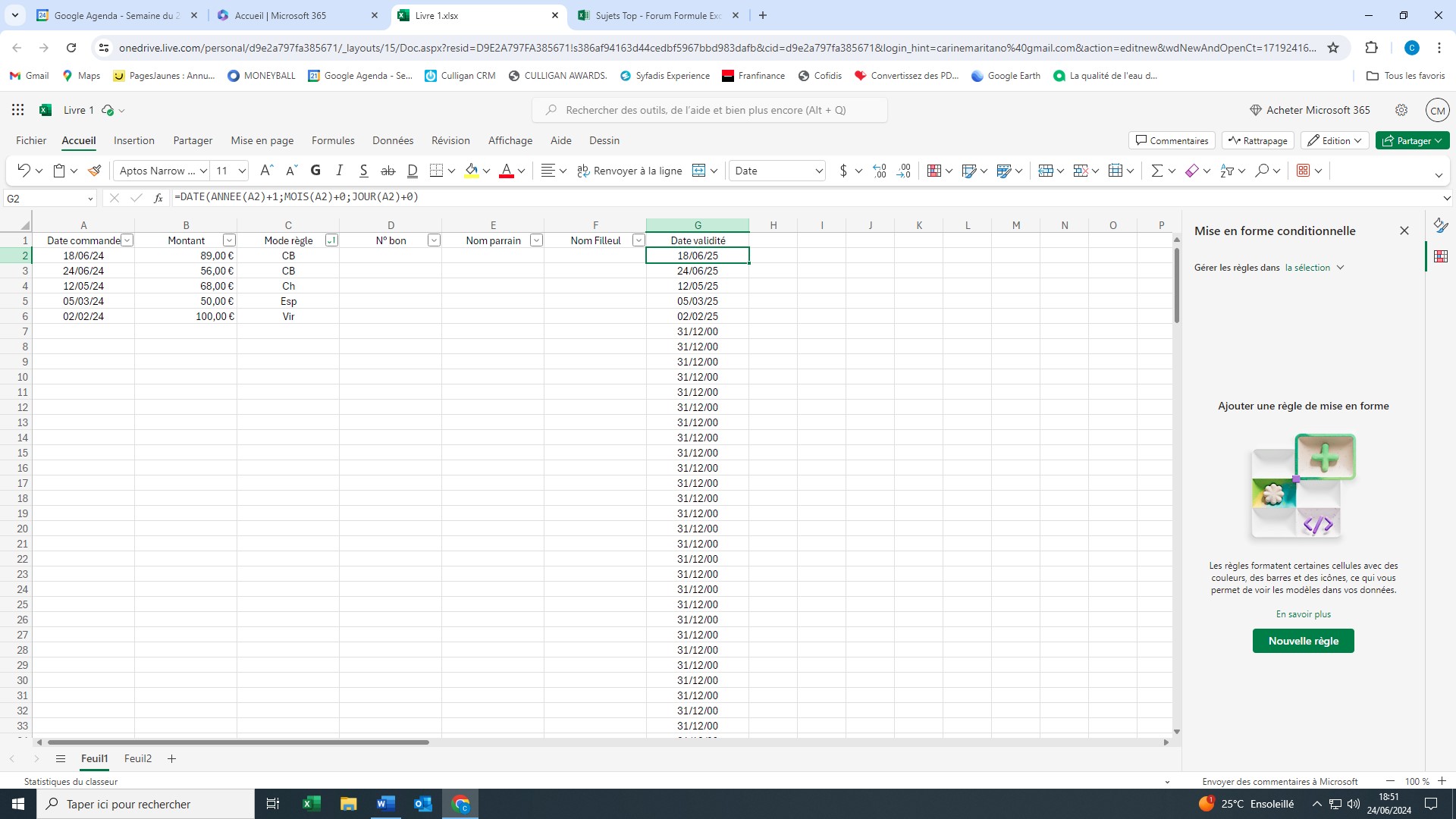Switch to the Données tab
This screenshot has width=1456, height=819.
click(x=393, y=140)
